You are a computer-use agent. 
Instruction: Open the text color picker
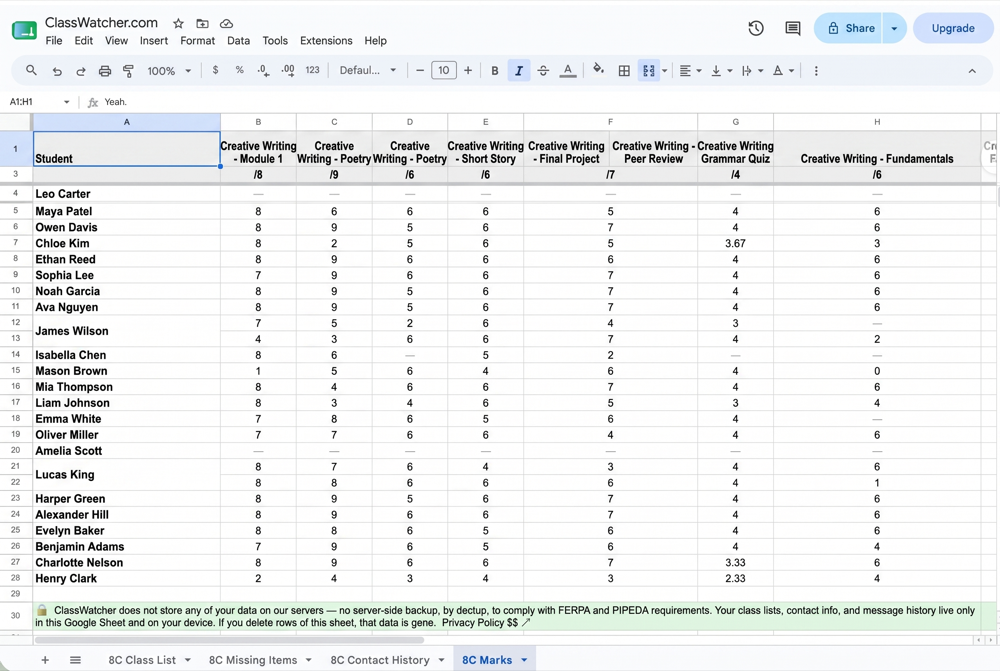568,71
